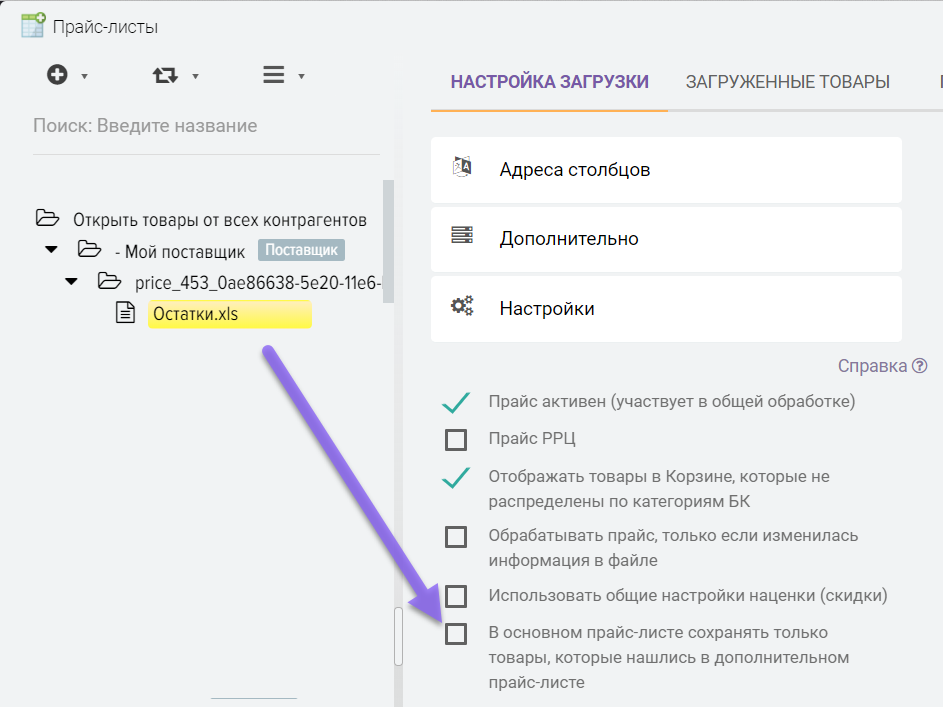The width and height of the screenshot is (943, 707).
Task: Enable the Прайс РРЦ checkbox
Action: [x=456, y=439]
